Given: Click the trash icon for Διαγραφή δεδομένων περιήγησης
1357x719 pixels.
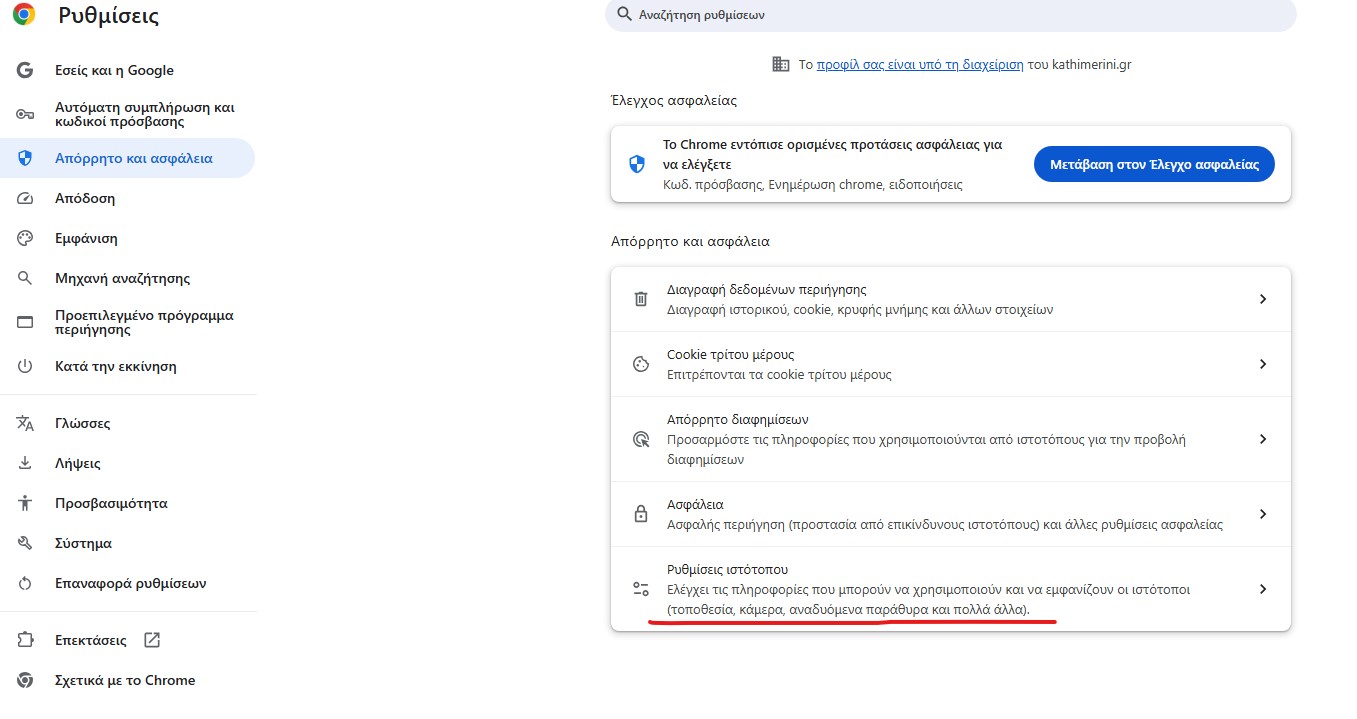Looking at the screenshot, I should point(641,299).
